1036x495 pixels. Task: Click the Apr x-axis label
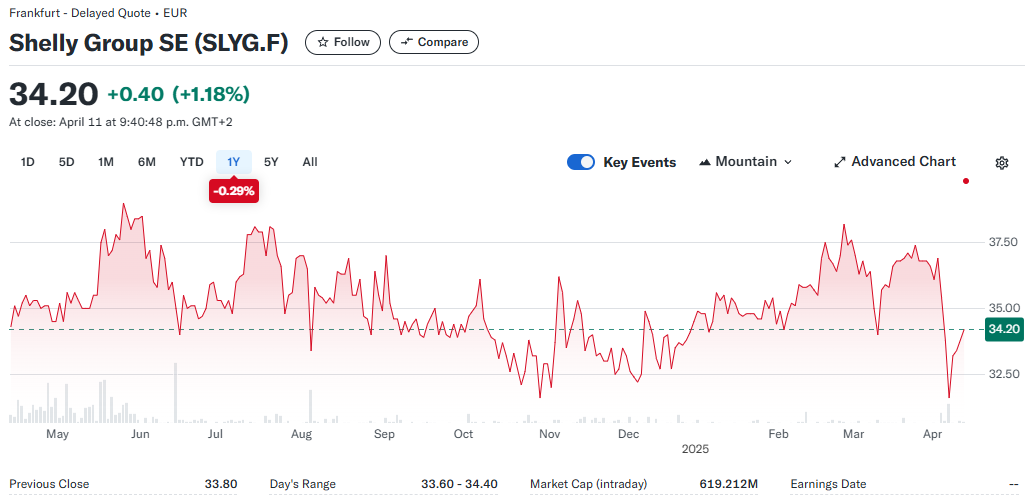932,434
